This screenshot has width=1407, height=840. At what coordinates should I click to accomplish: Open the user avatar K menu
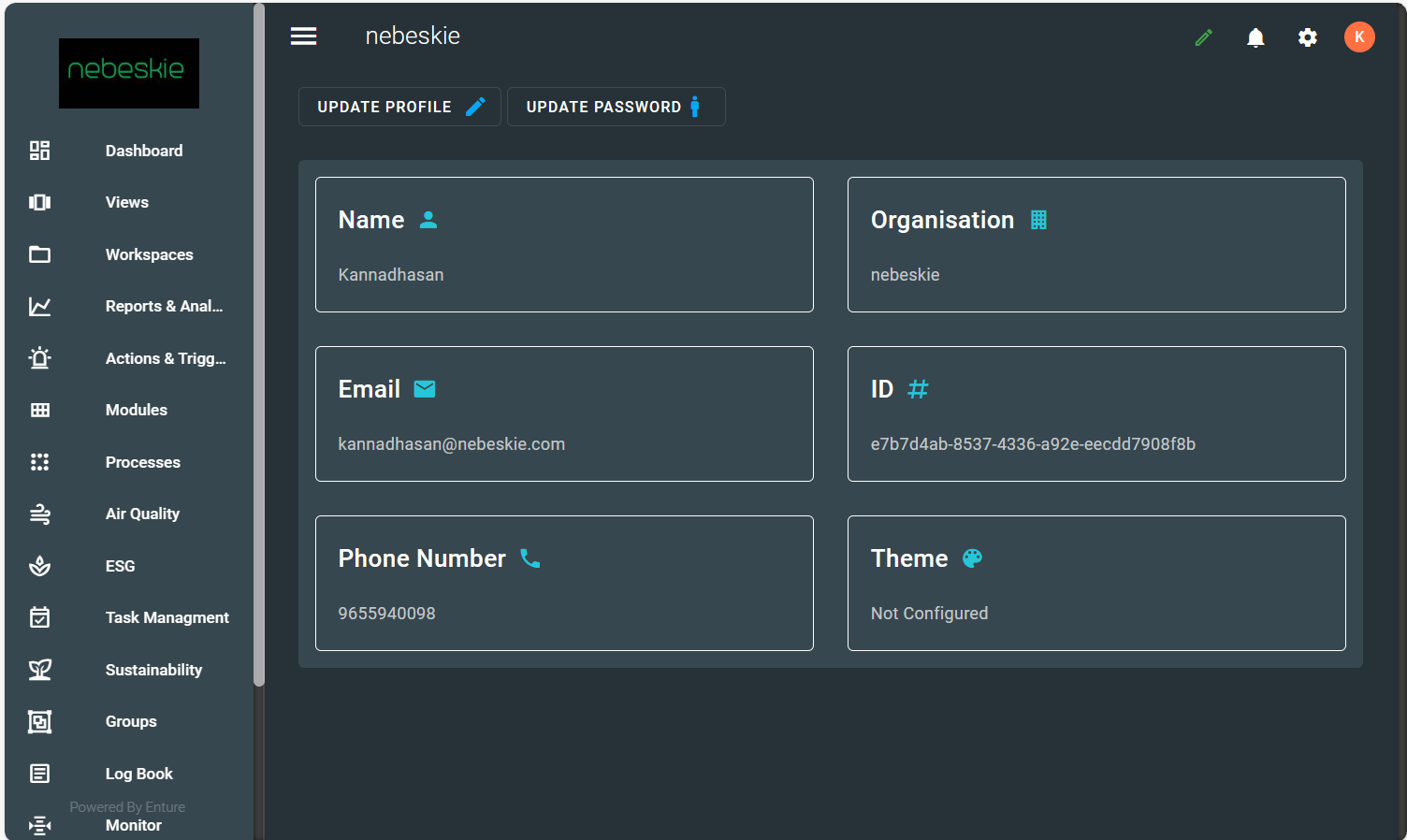click(x=1358, y=37)
